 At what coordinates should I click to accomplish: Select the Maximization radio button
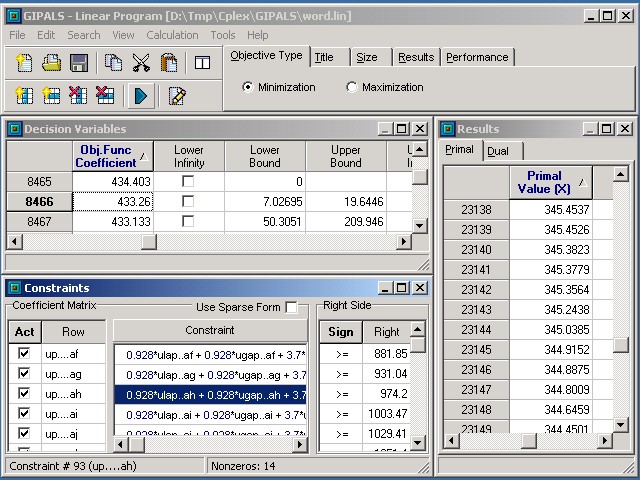(x=351, y=87)
